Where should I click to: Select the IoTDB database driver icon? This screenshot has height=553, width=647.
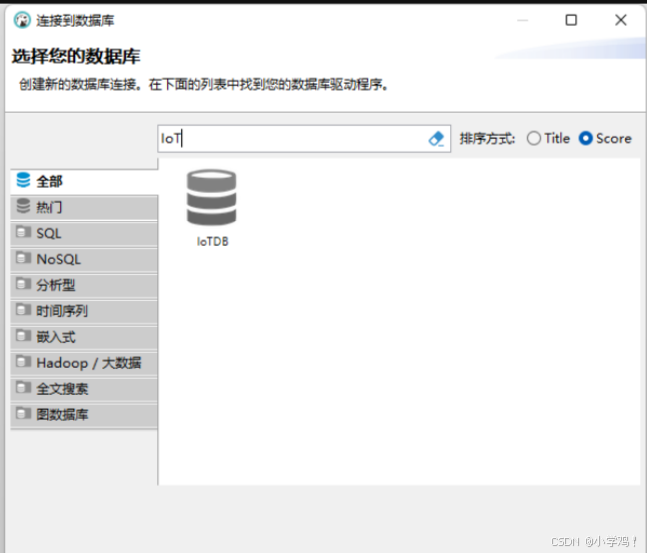click(x=211, y=197)
